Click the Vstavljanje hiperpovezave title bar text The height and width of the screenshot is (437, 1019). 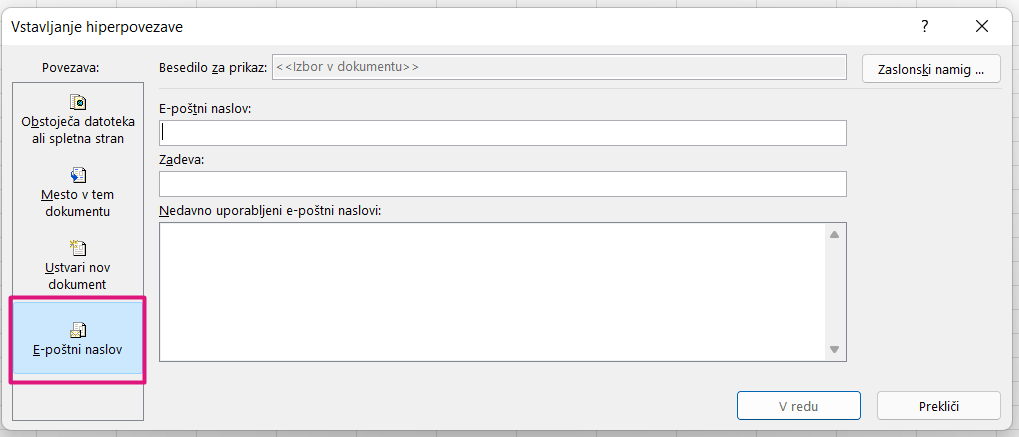(97, 27)
